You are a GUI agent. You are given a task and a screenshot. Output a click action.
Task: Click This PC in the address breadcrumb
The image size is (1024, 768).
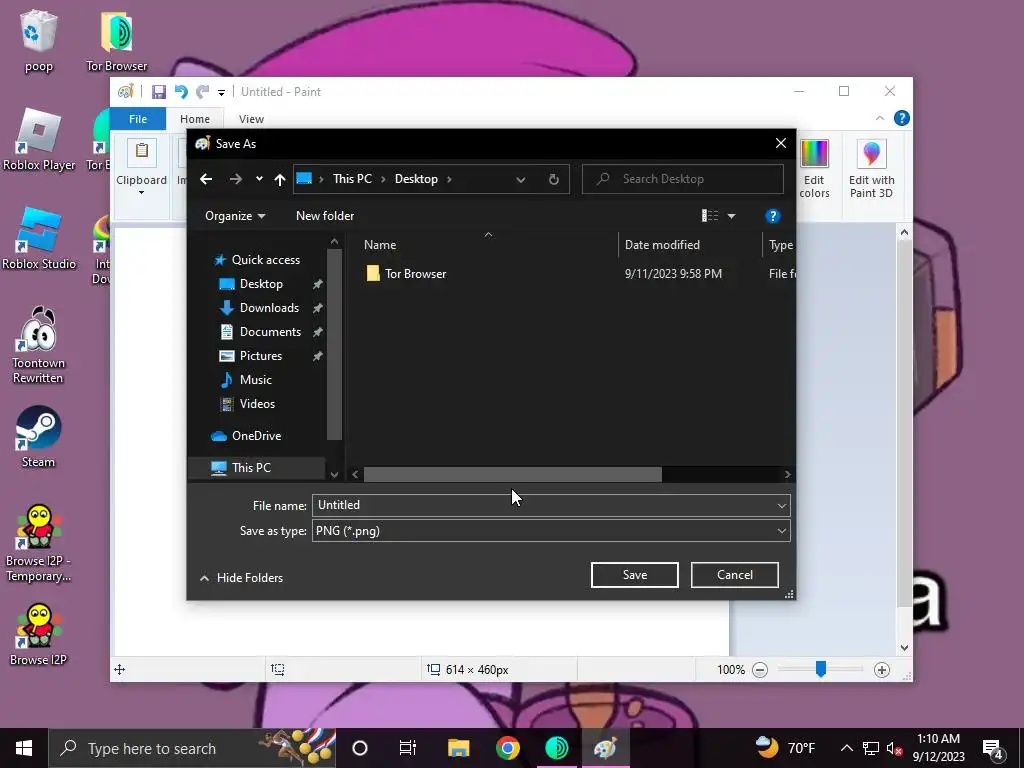[352, 179]
